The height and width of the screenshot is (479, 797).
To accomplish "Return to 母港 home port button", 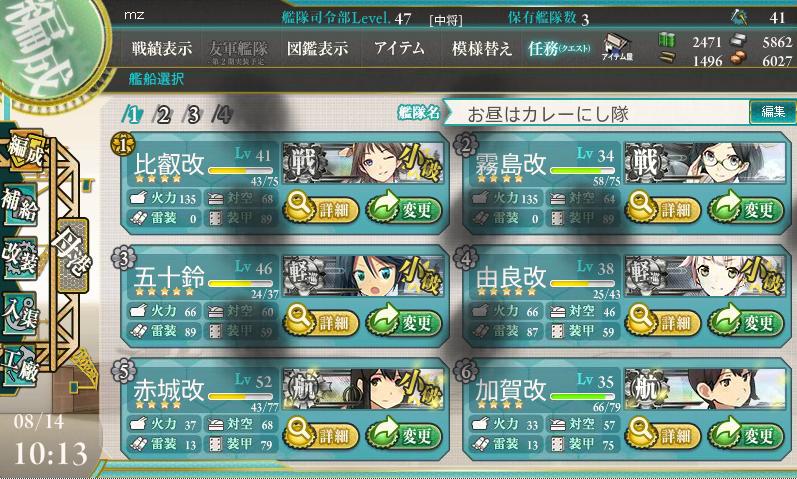I will click(73, 255).
